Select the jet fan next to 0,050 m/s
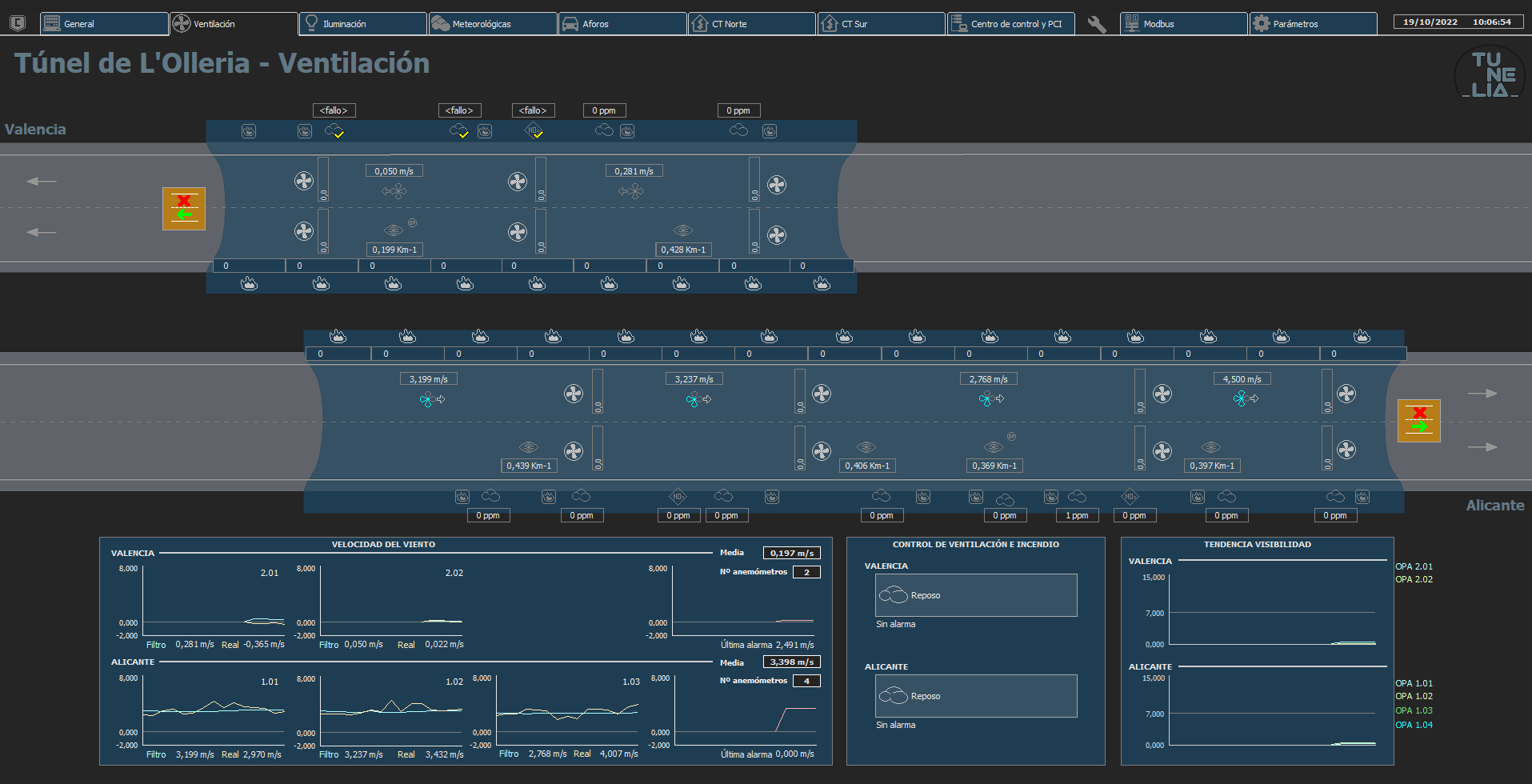 coord(304,181)
